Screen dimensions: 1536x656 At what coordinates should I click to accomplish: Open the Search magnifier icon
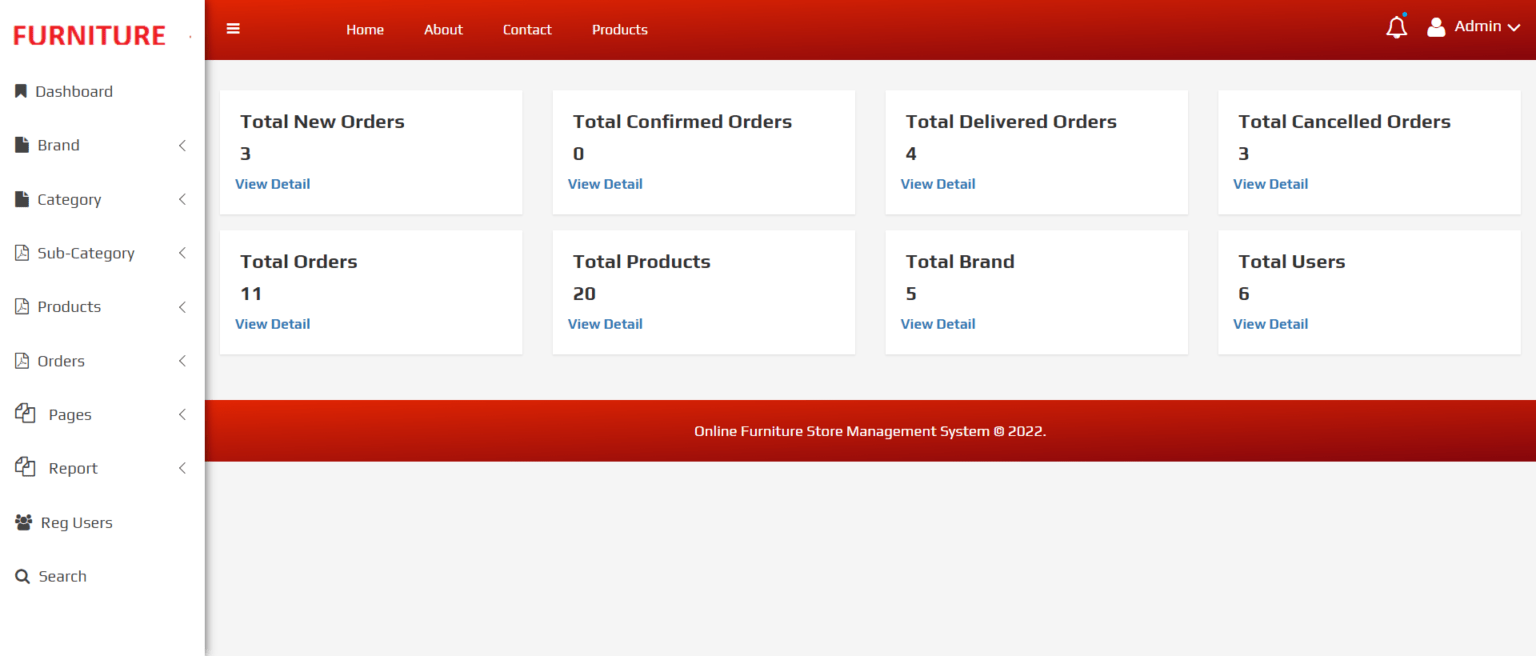21,576
